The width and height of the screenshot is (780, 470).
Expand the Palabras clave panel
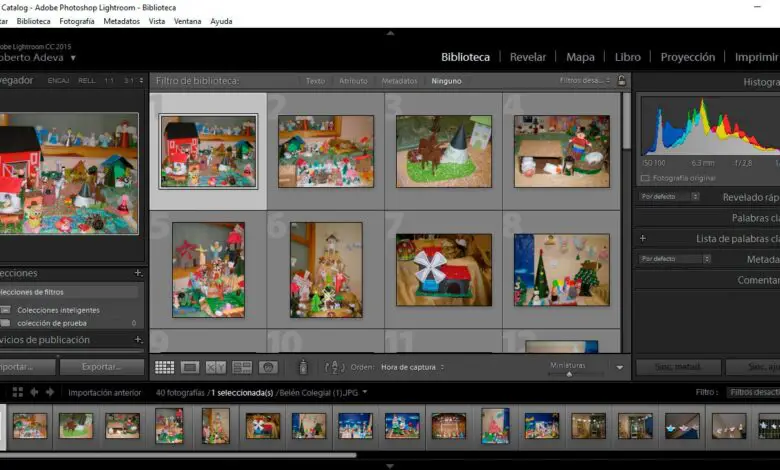point(755,218)
